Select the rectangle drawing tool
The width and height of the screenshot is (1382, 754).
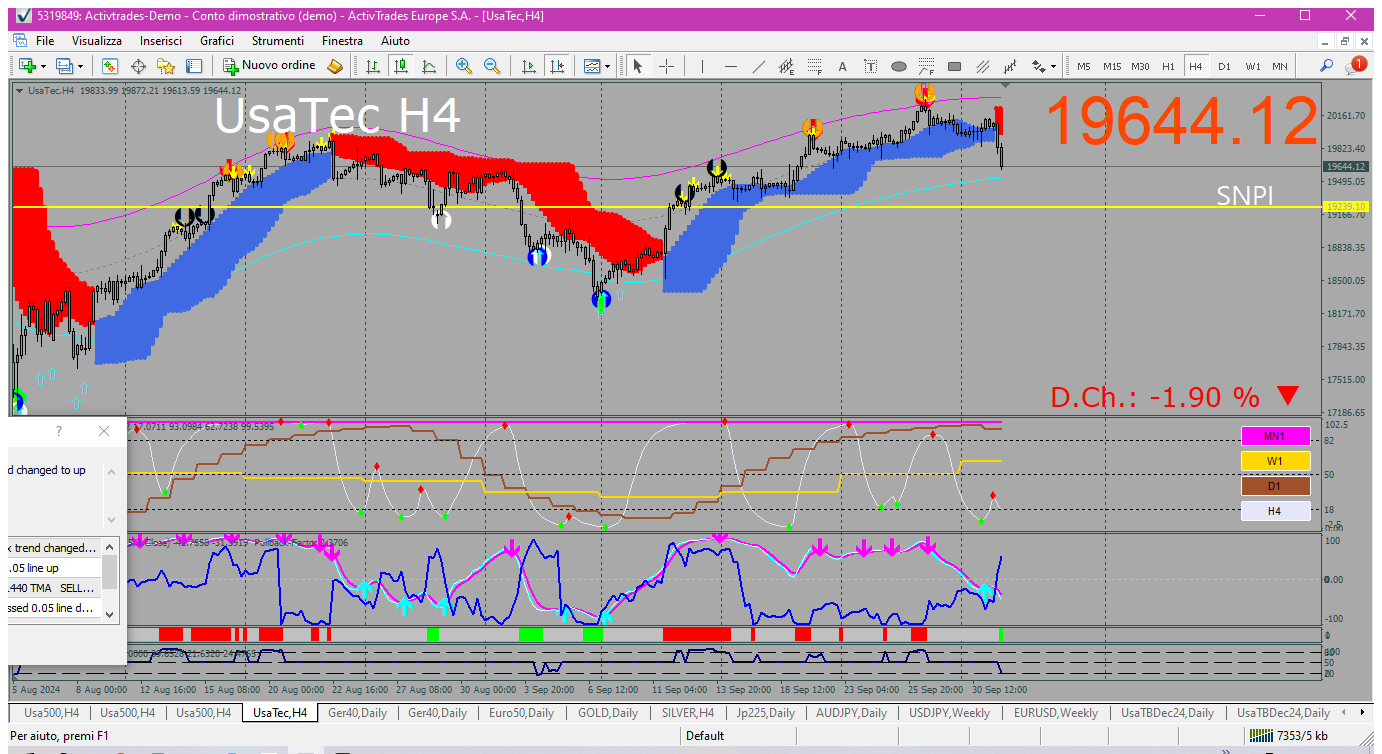[x=954, y=66]
